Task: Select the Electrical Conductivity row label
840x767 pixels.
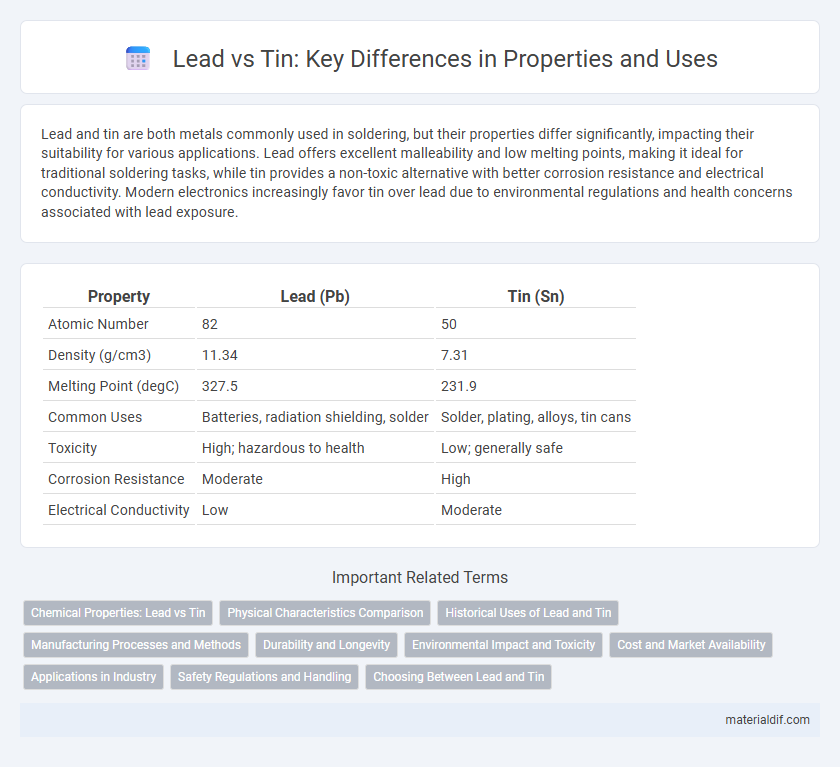Action: (x=118, y=510)
